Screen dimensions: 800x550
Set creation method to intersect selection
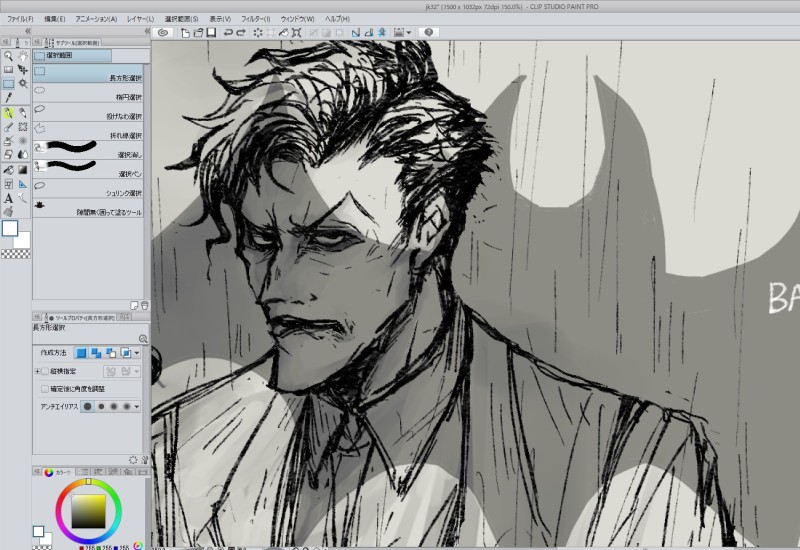[x=125, y=353]
